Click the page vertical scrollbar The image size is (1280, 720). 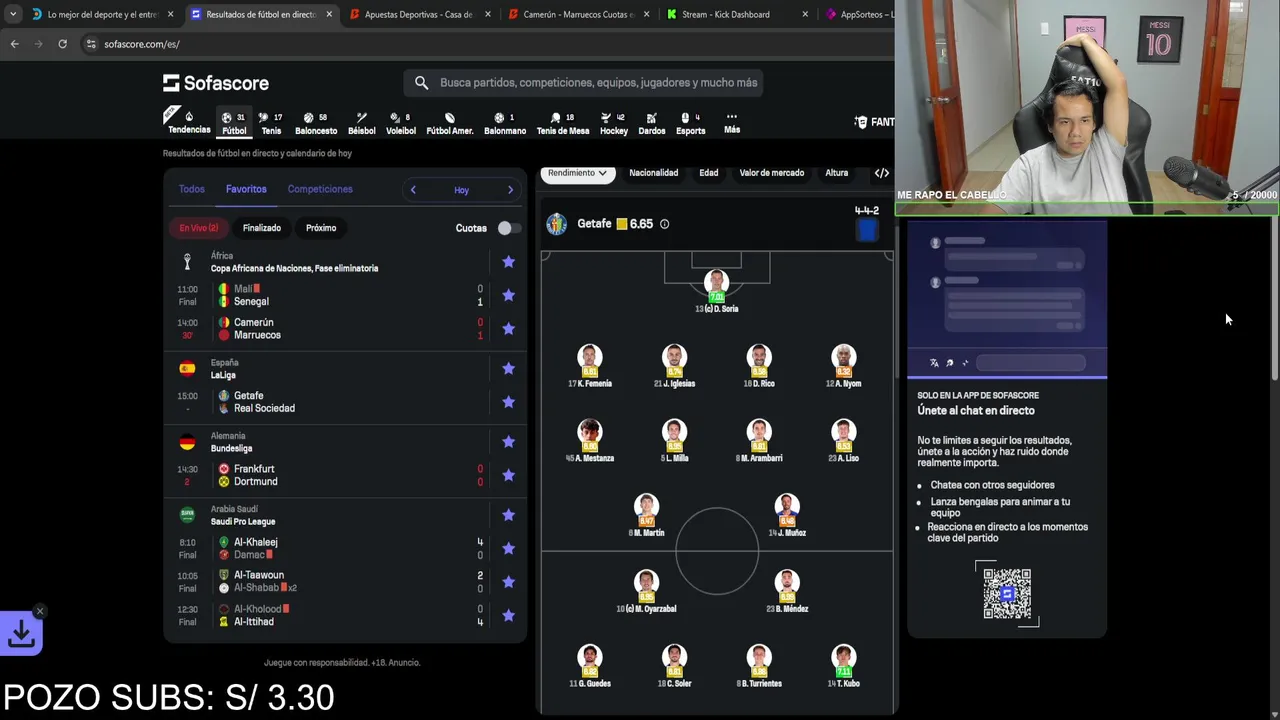[x=1276, y=300]
